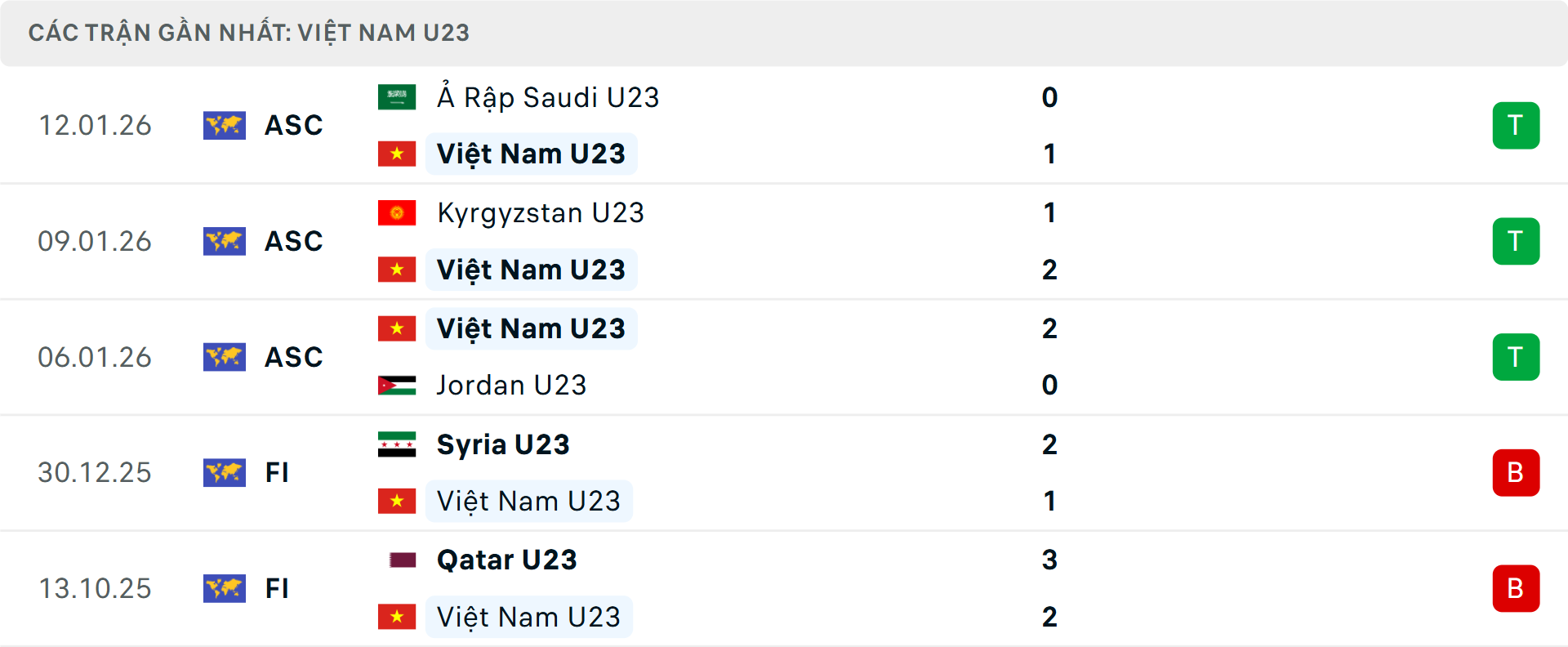Click the Jordan U23 flag icon

click(x=397, y=385)
